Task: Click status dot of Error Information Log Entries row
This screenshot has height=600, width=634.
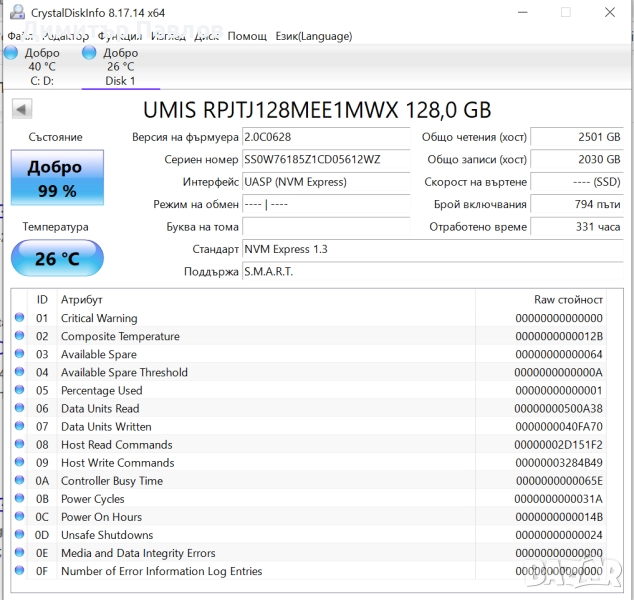Action: pyautogui.click(x=19, y=570)
